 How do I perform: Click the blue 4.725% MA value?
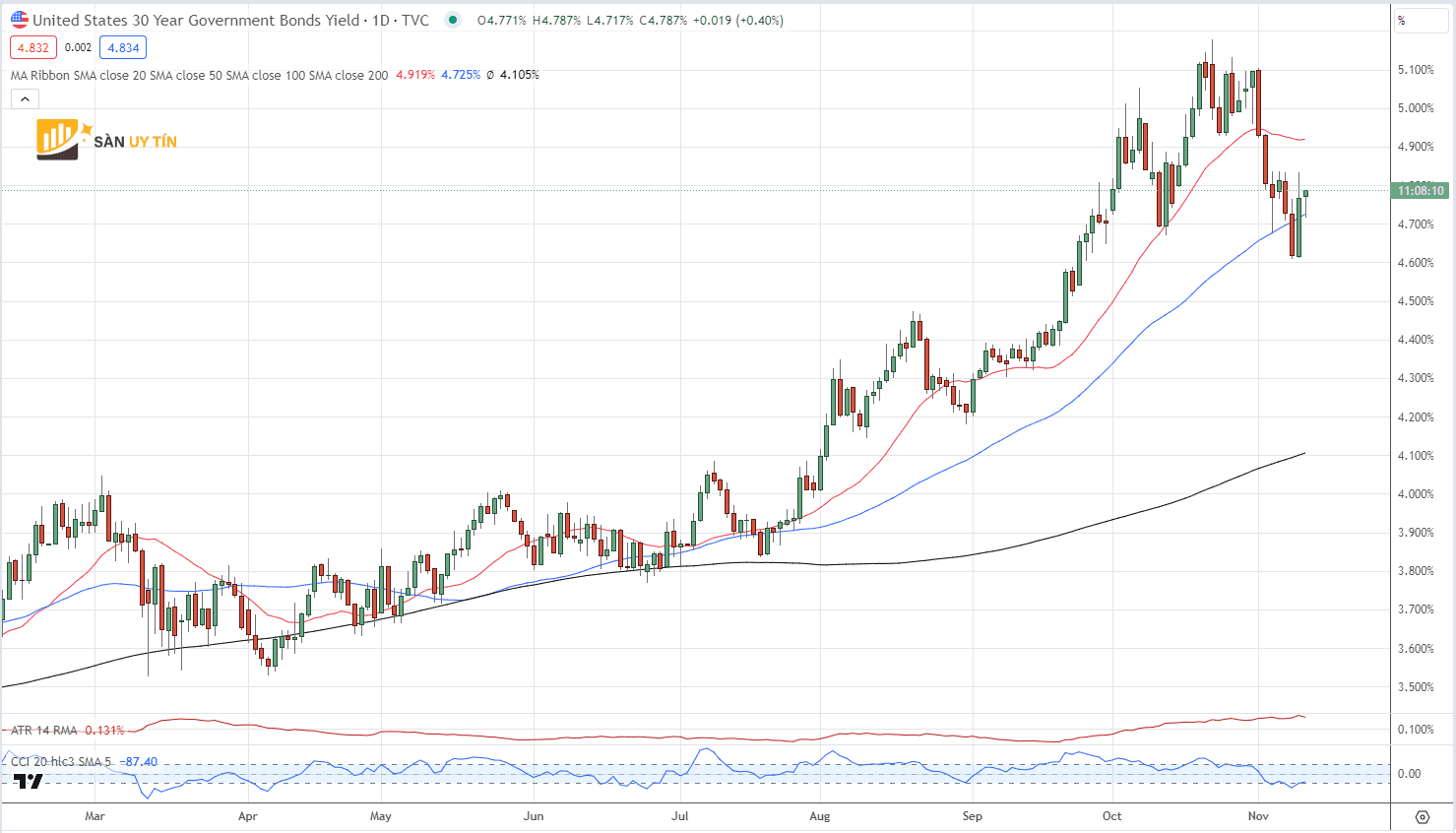[x=461, y=75]
